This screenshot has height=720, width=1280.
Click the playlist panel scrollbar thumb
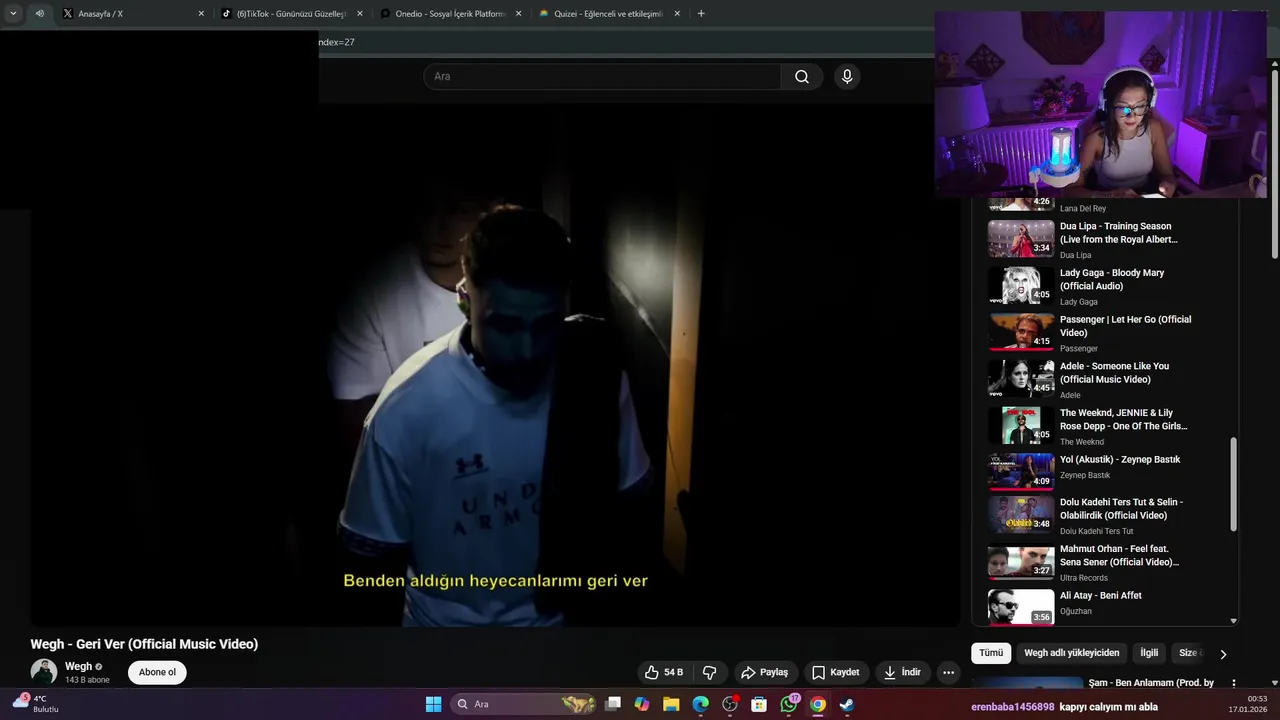coord(1233,485)
